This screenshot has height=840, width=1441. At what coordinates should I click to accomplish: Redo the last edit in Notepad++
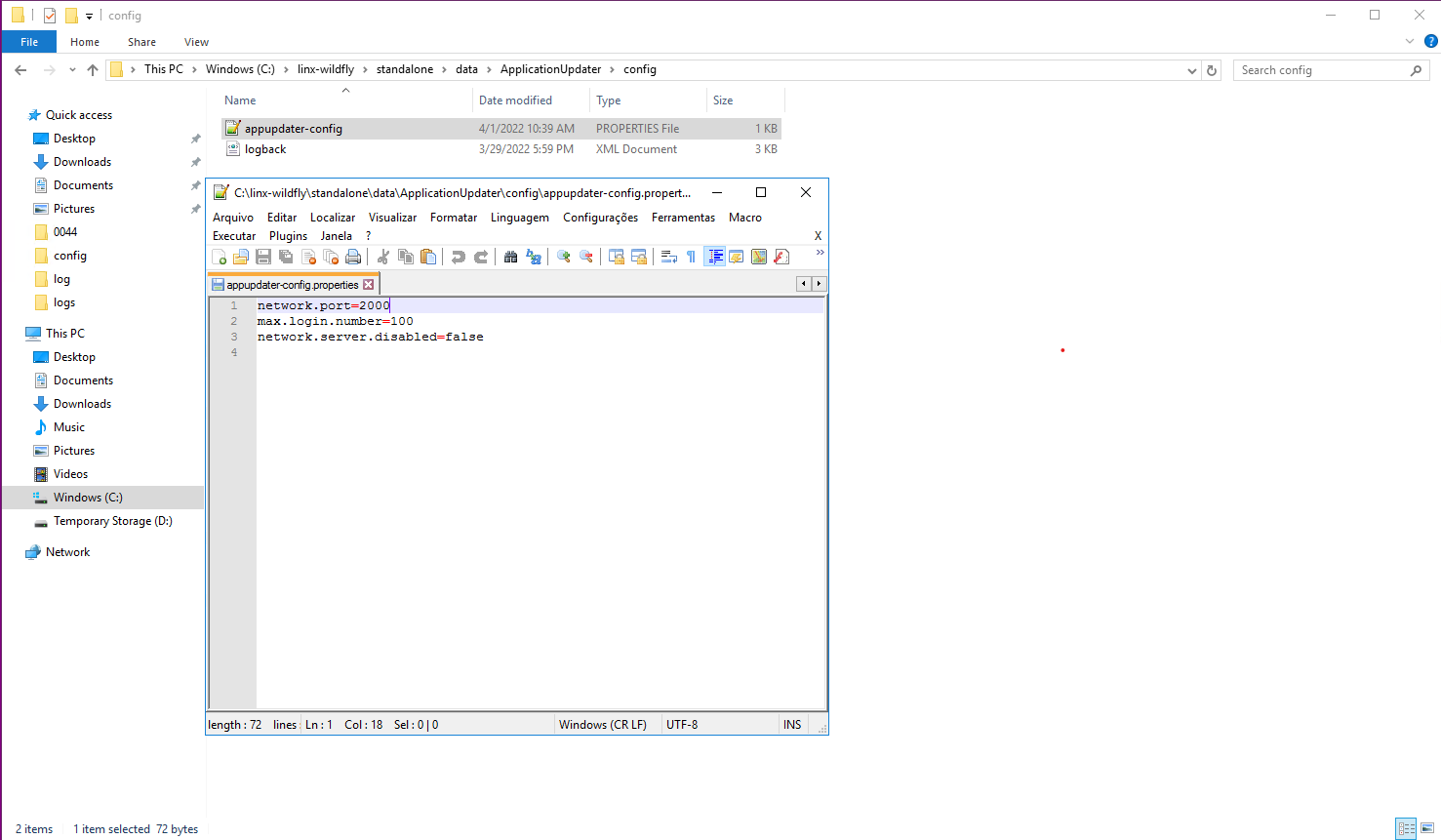[481, 257]
